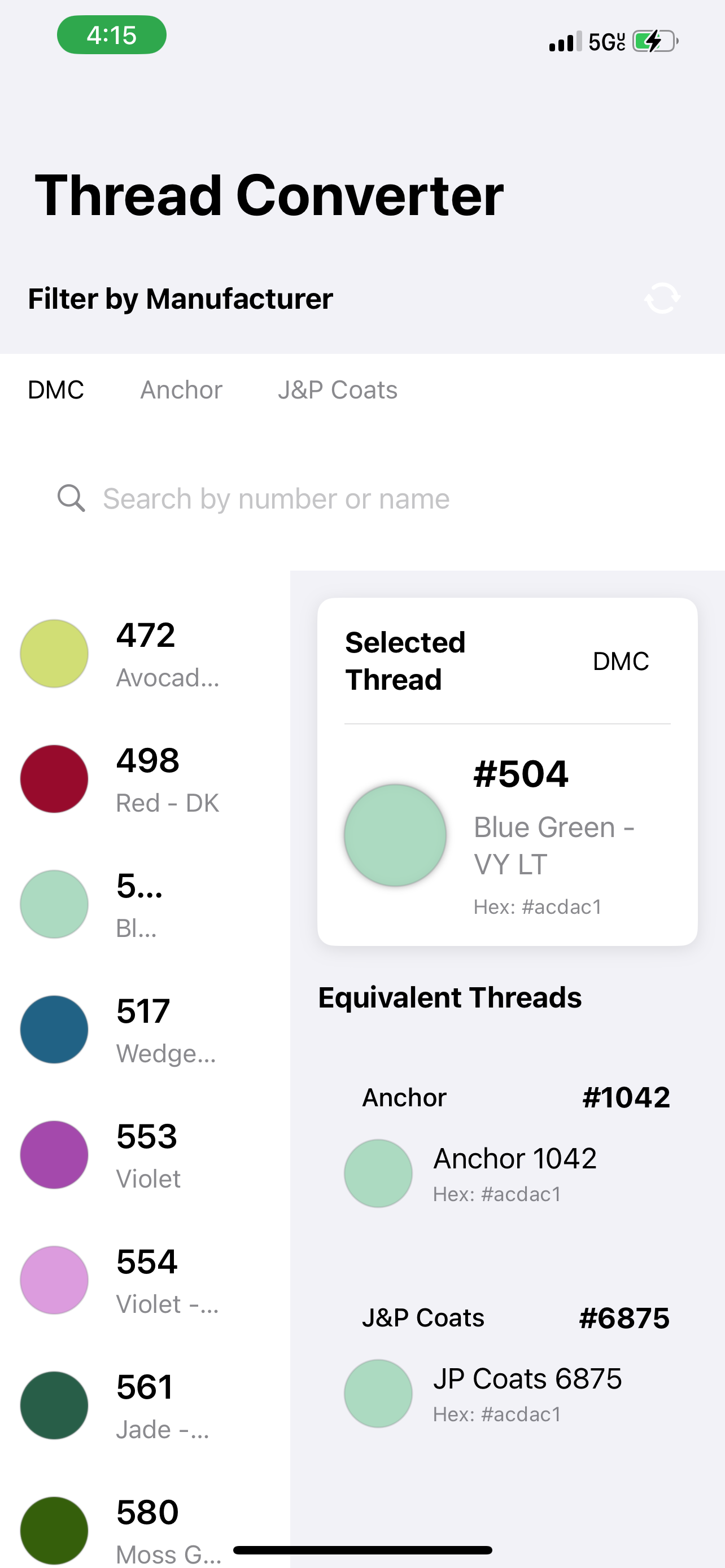This screenshot has height=1568, width=725.
Task: Pick the 517 Wedgewood blue swatch
Action: (54, 1030)
